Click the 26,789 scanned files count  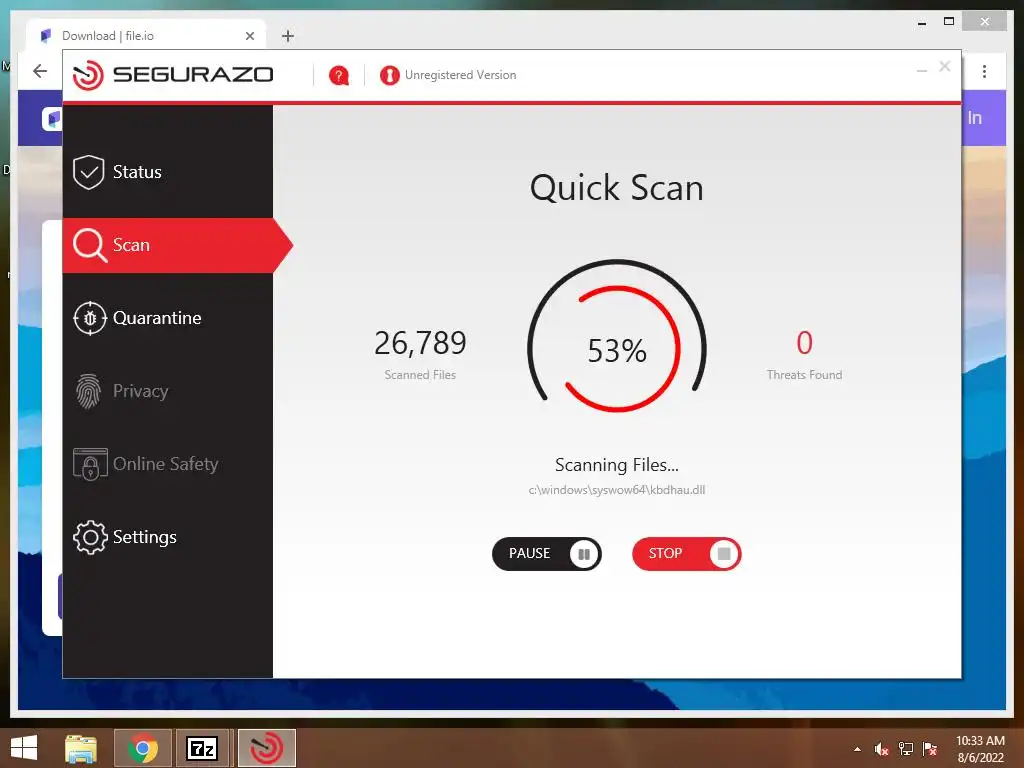[x=420, y=343]
